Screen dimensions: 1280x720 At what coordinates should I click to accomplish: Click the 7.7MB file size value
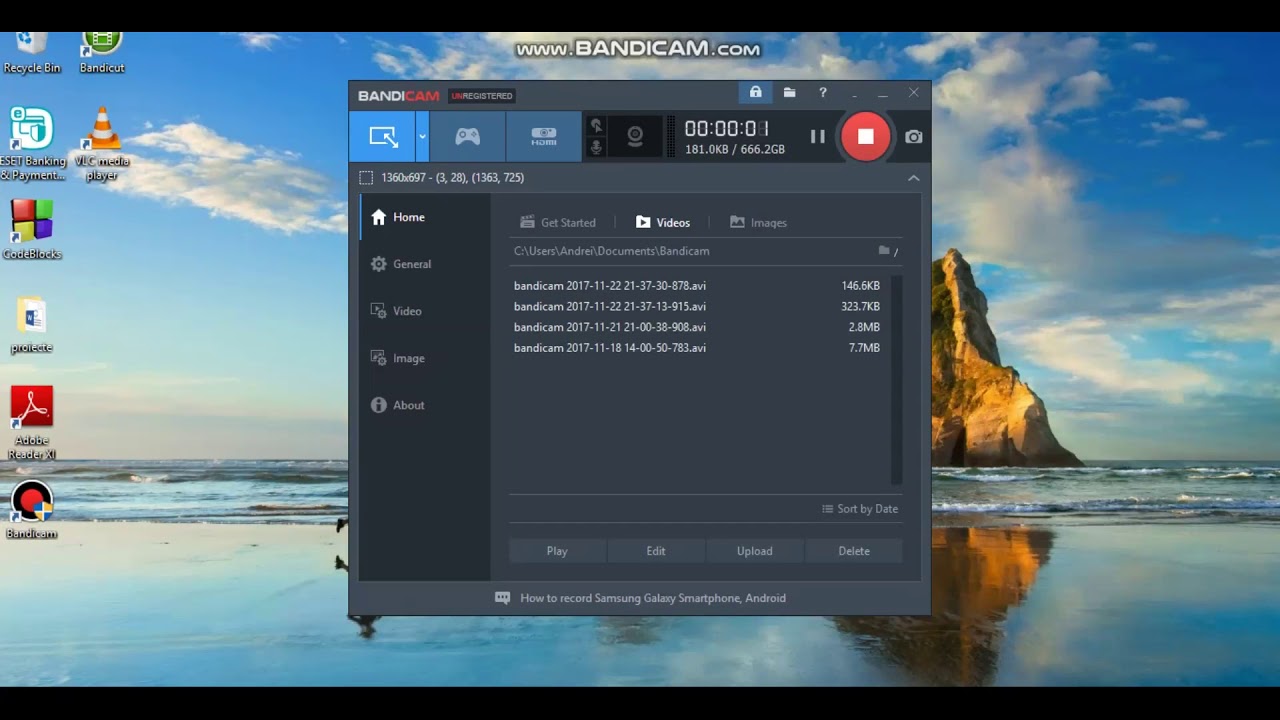865,348
